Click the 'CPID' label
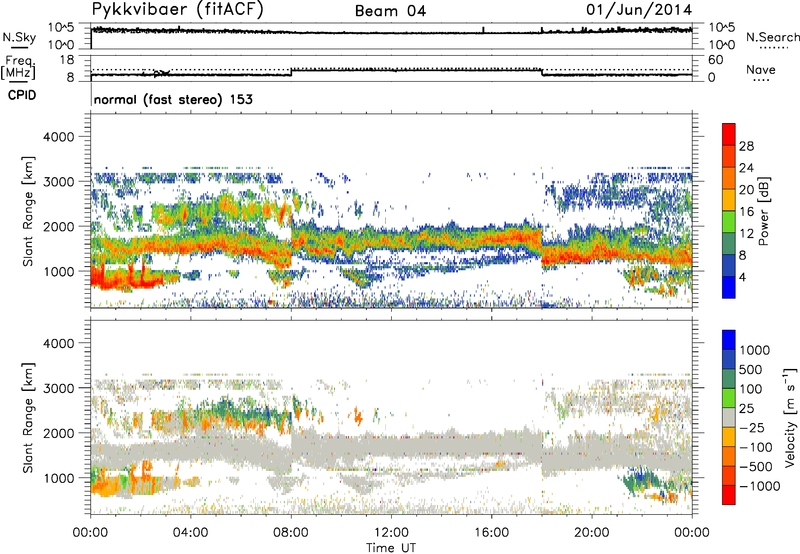This screenshot has width=800, height=554. tap(22, 95)
